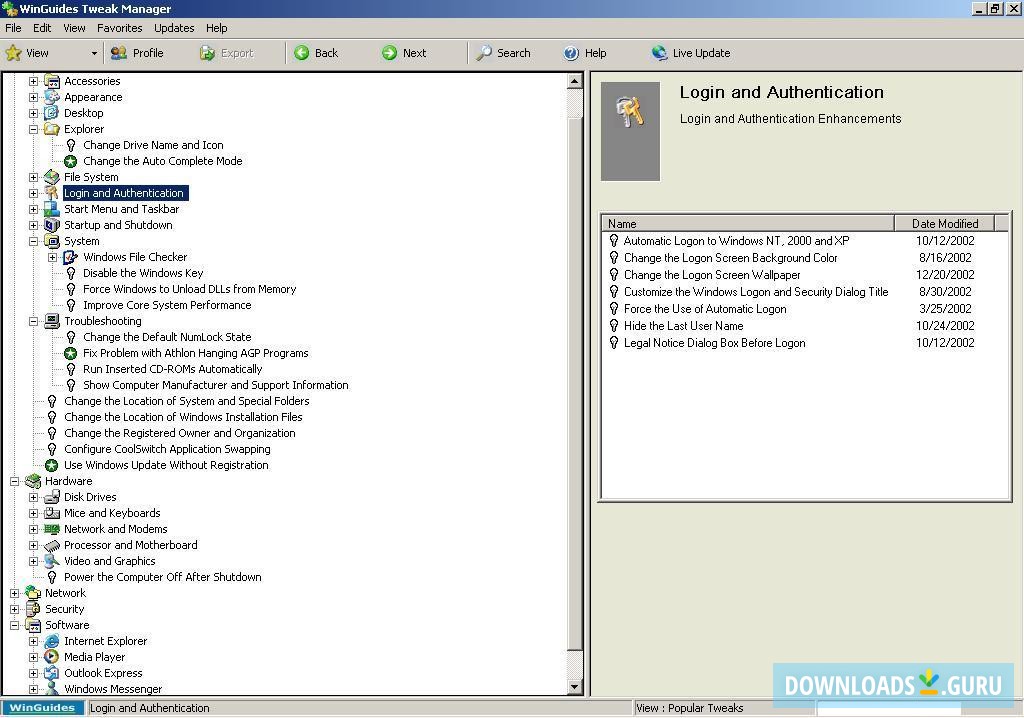Click the WinGuides status bar logo
The width and height of the screenshot is (1024, 718).
click(x=42, y=708)
